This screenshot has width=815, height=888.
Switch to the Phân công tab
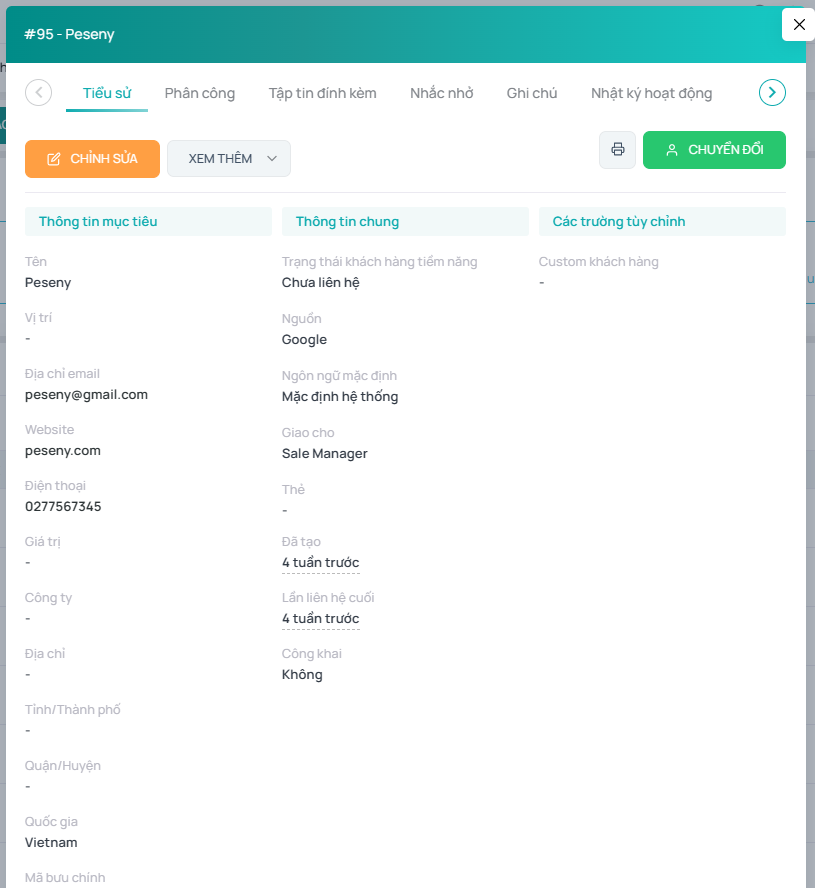(x=200, y=93)
